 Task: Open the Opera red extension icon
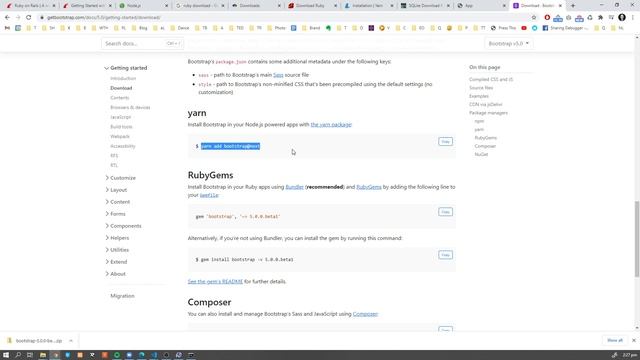click(547, 18)
